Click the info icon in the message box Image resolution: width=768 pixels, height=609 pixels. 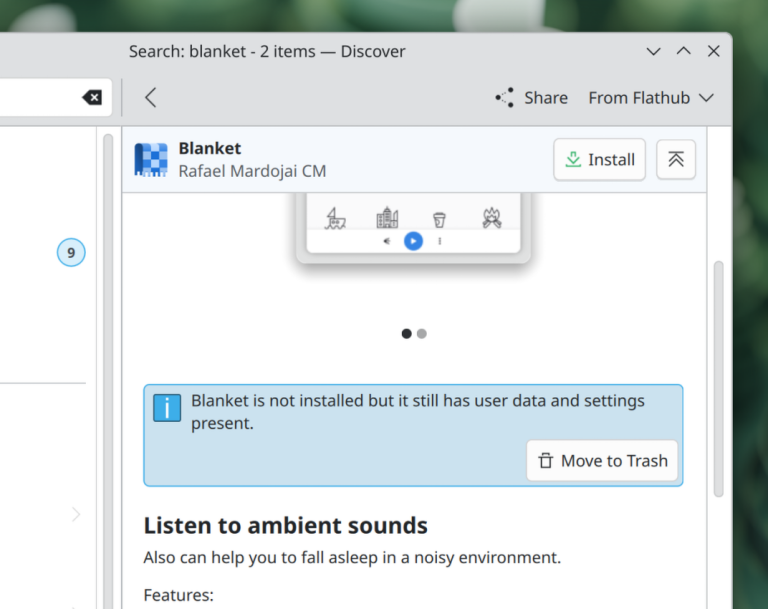(x=167, y=408)
